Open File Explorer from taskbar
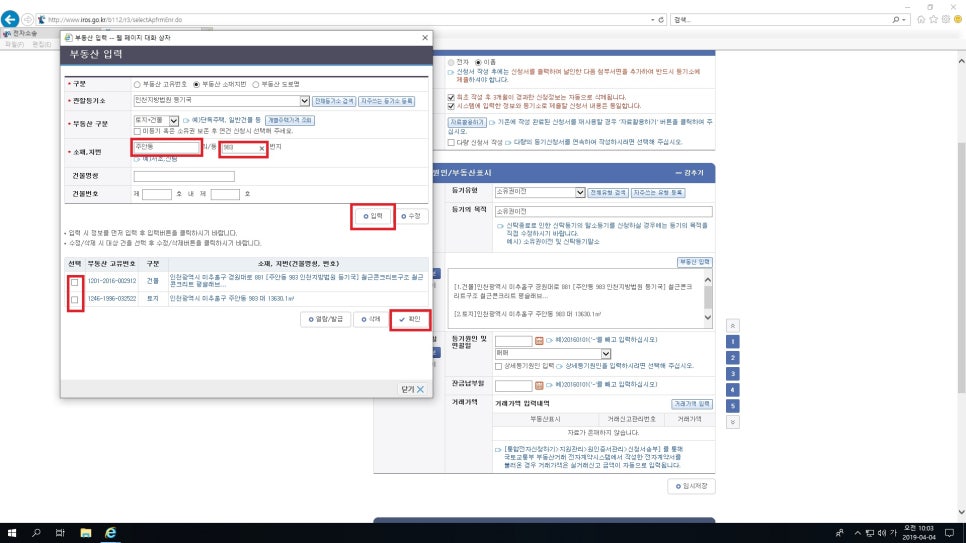 pyautogui.click(x=86, y=533)
